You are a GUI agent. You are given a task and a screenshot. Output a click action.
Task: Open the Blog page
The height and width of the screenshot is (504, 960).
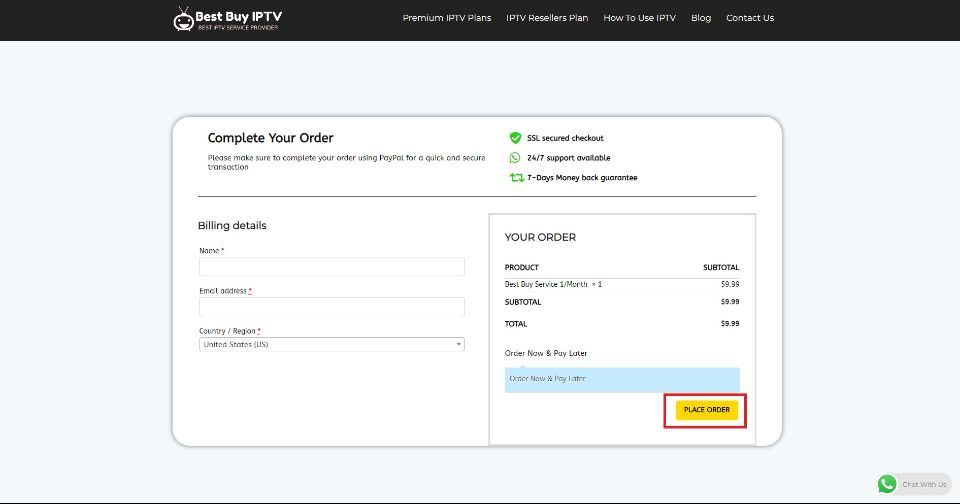[x=701, y=18]
